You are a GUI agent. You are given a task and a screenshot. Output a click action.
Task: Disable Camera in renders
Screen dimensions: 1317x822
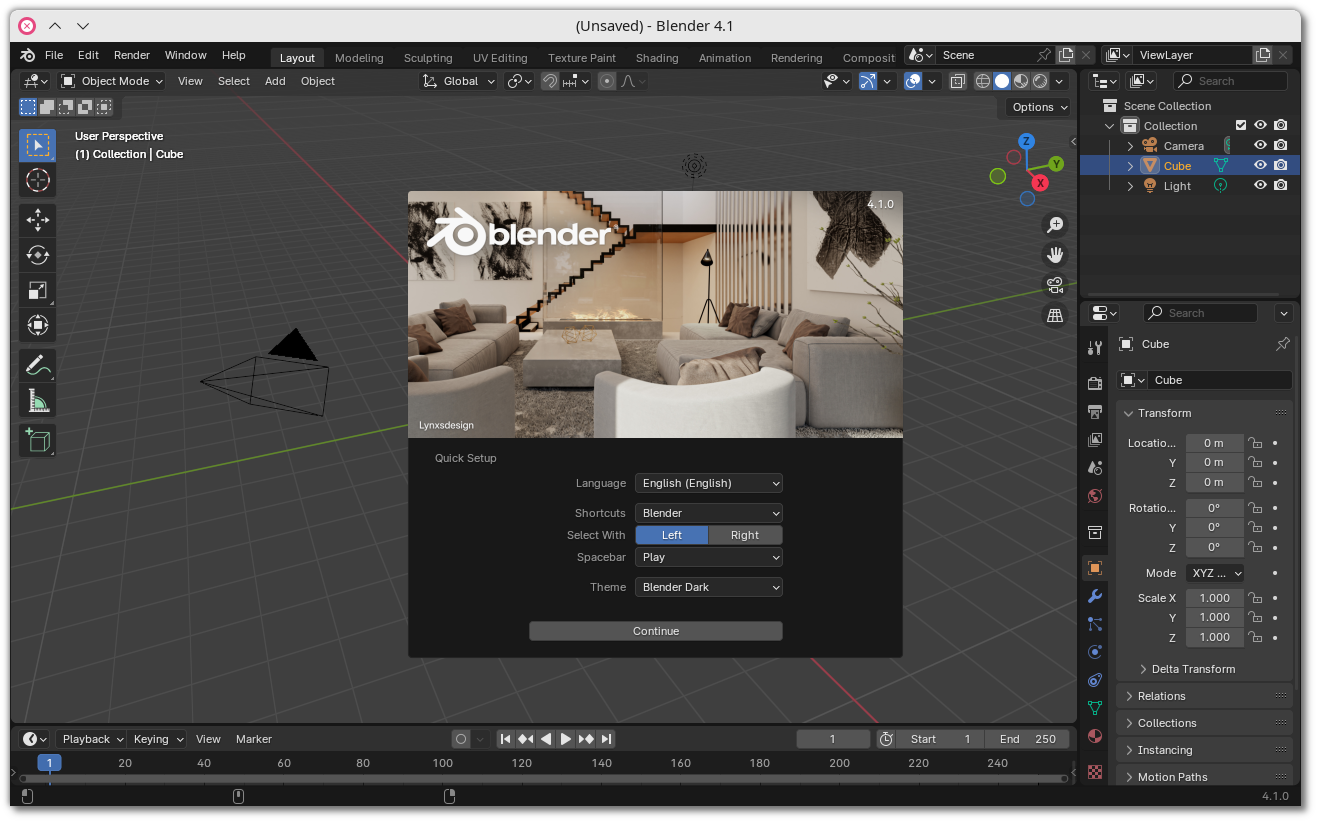coord(1281,146)
